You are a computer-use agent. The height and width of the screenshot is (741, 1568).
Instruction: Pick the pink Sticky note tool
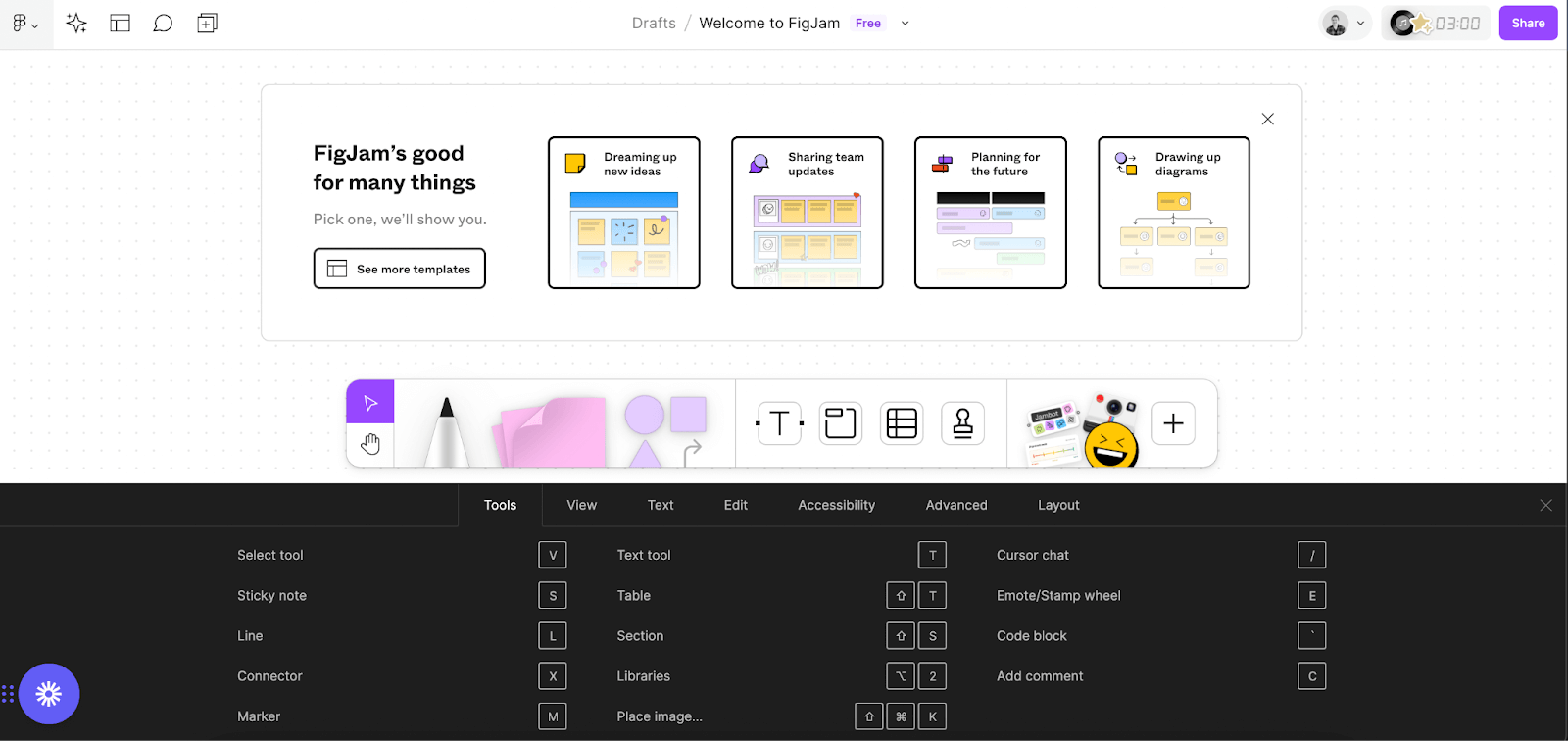551,433
